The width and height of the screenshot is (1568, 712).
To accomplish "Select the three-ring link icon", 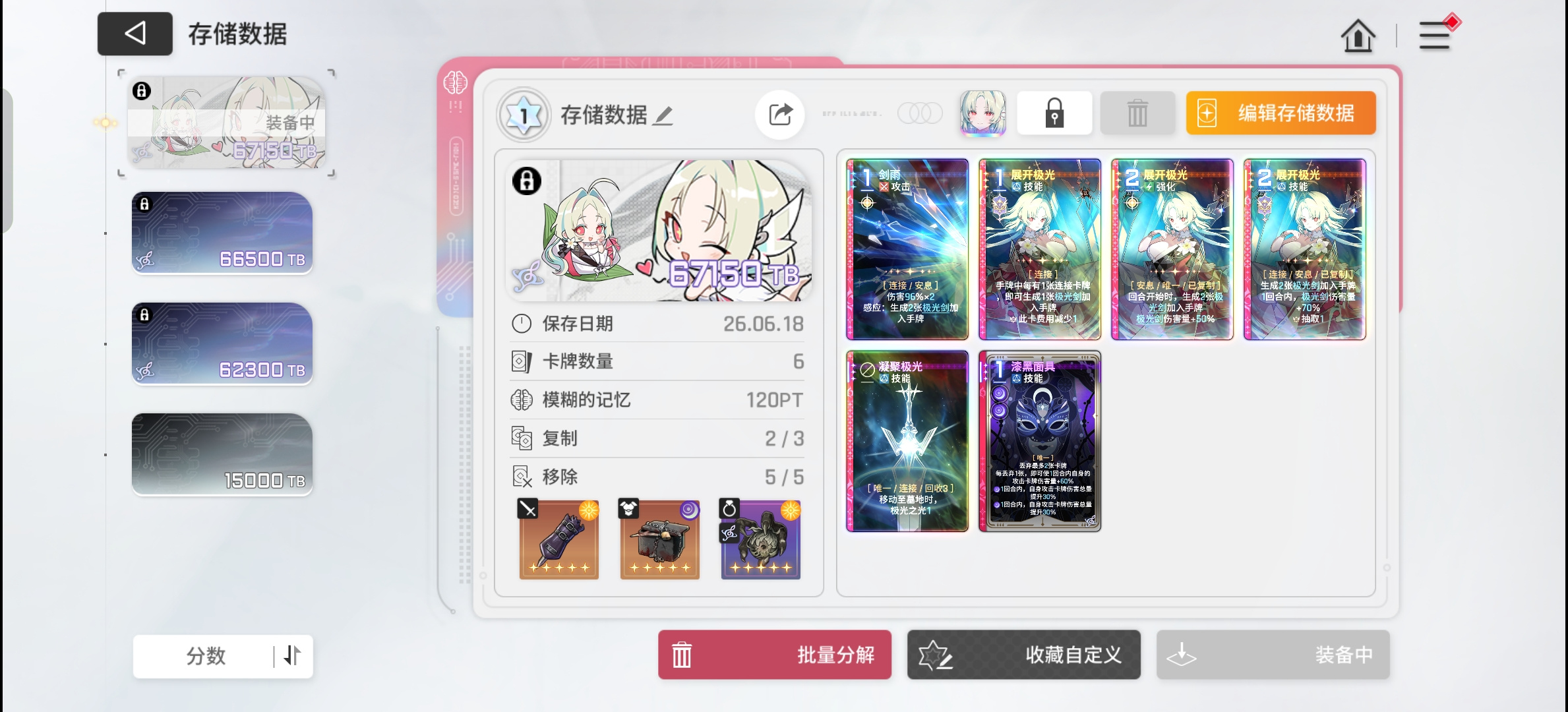I will (920, 113).
